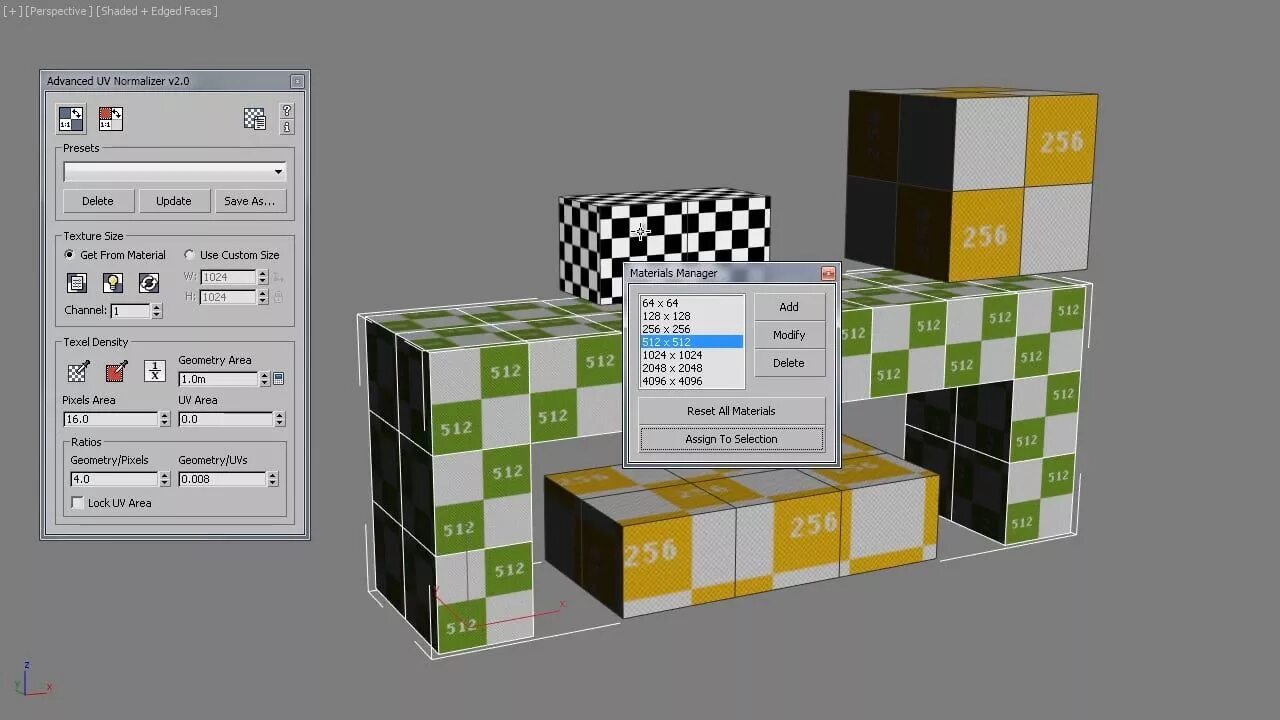Click the Geometry/UVs spinner arrows
1280x720 pixels.
coord(272,479)
